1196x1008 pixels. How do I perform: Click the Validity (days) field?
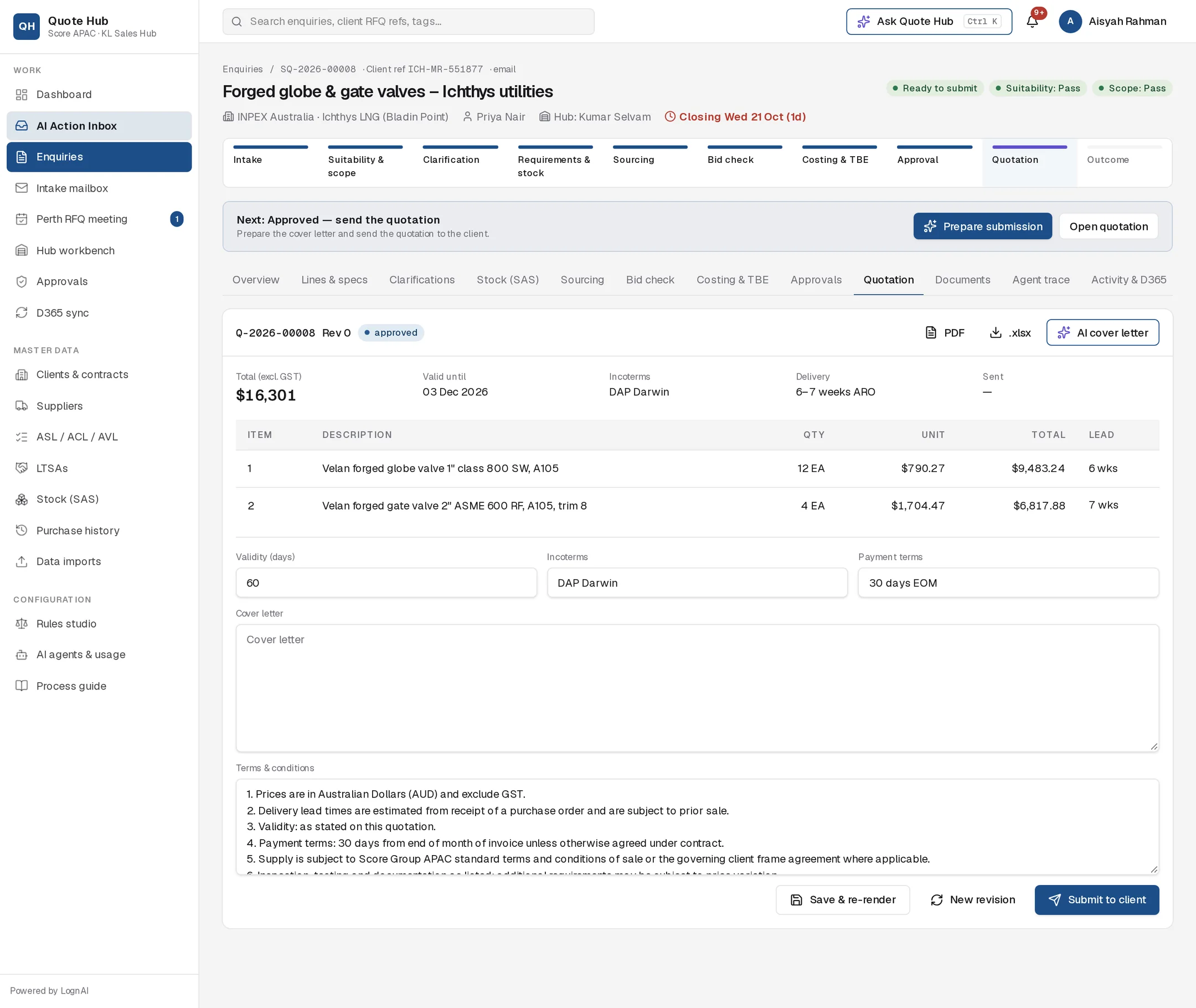(x=386, y=583)
